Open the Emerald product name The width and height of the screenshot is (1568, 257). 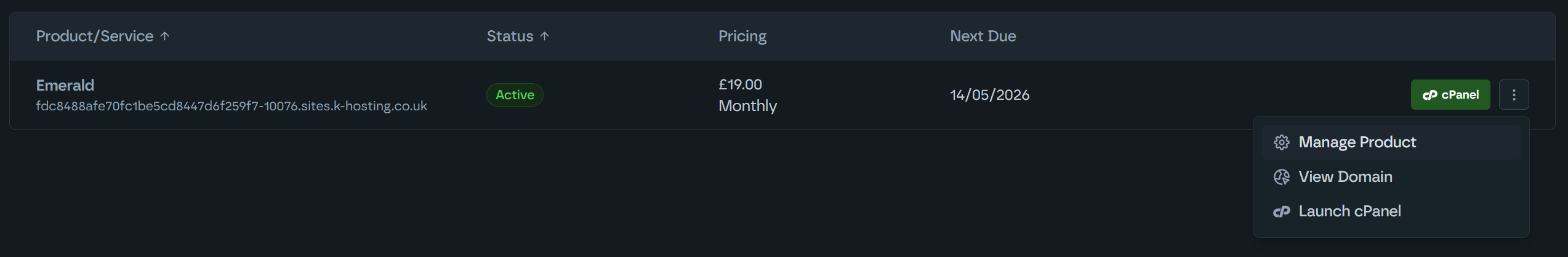coord(65,85)
